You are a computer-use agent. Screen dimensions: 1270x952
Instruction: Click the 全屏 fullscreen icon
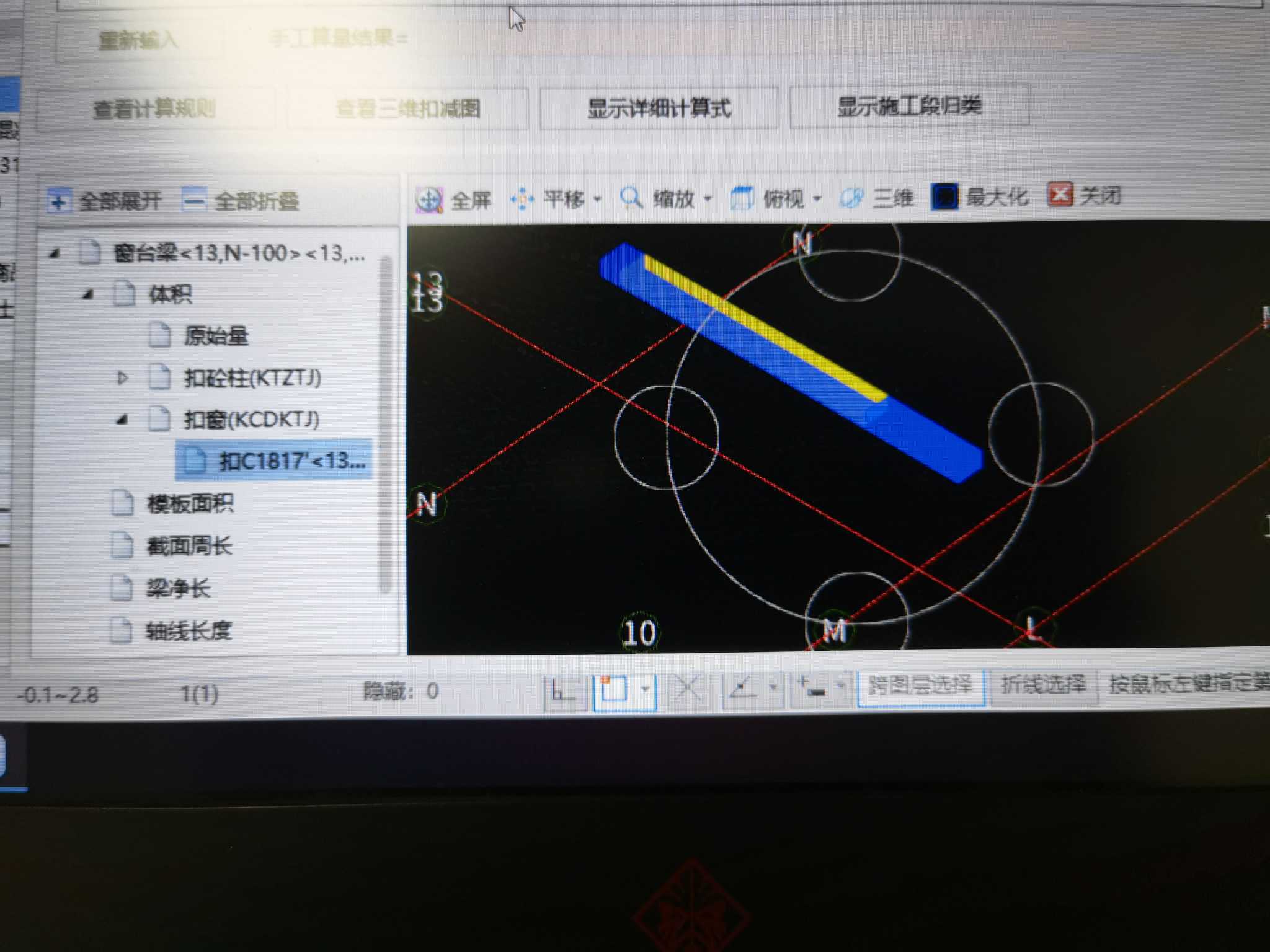pyautogui.click(x=429, y=200)
